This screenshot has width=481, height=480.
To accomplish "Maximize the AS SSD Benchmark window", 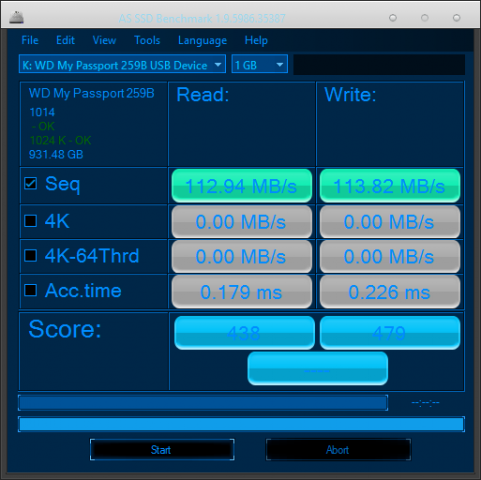I will (x=425, y=18).
